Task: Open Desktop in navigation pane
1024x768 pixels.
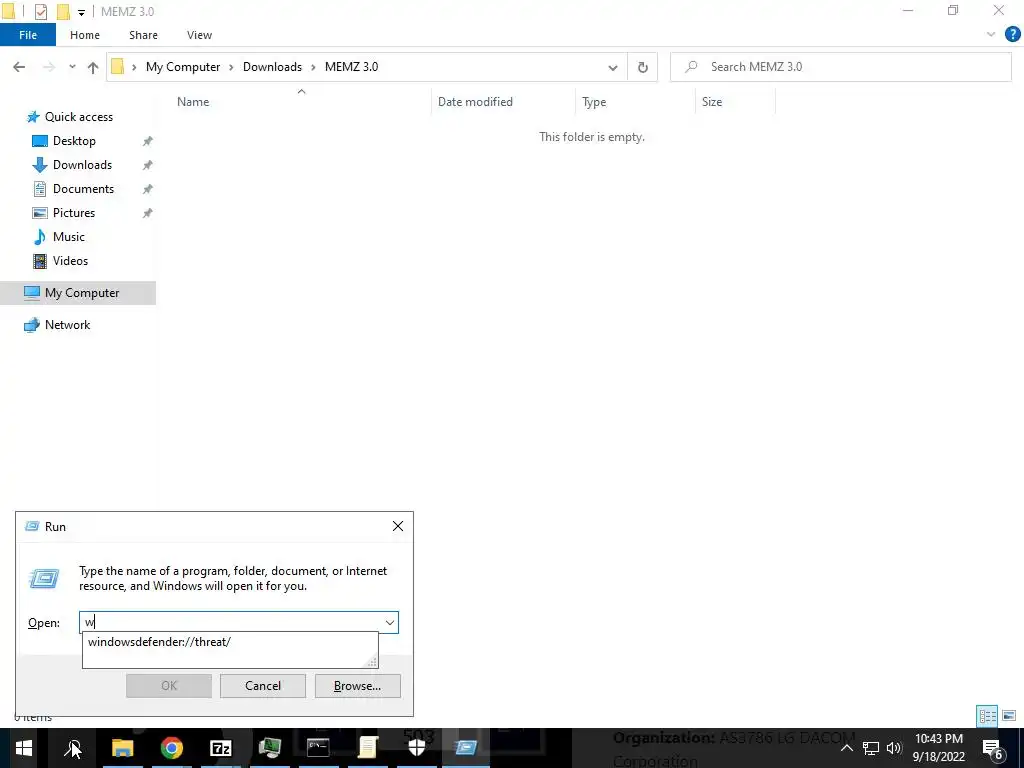Action: pos(74,141)
